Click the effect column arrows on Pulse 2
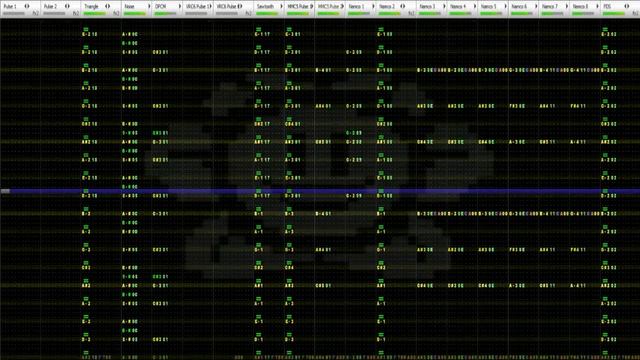 (x=67, y=6)
